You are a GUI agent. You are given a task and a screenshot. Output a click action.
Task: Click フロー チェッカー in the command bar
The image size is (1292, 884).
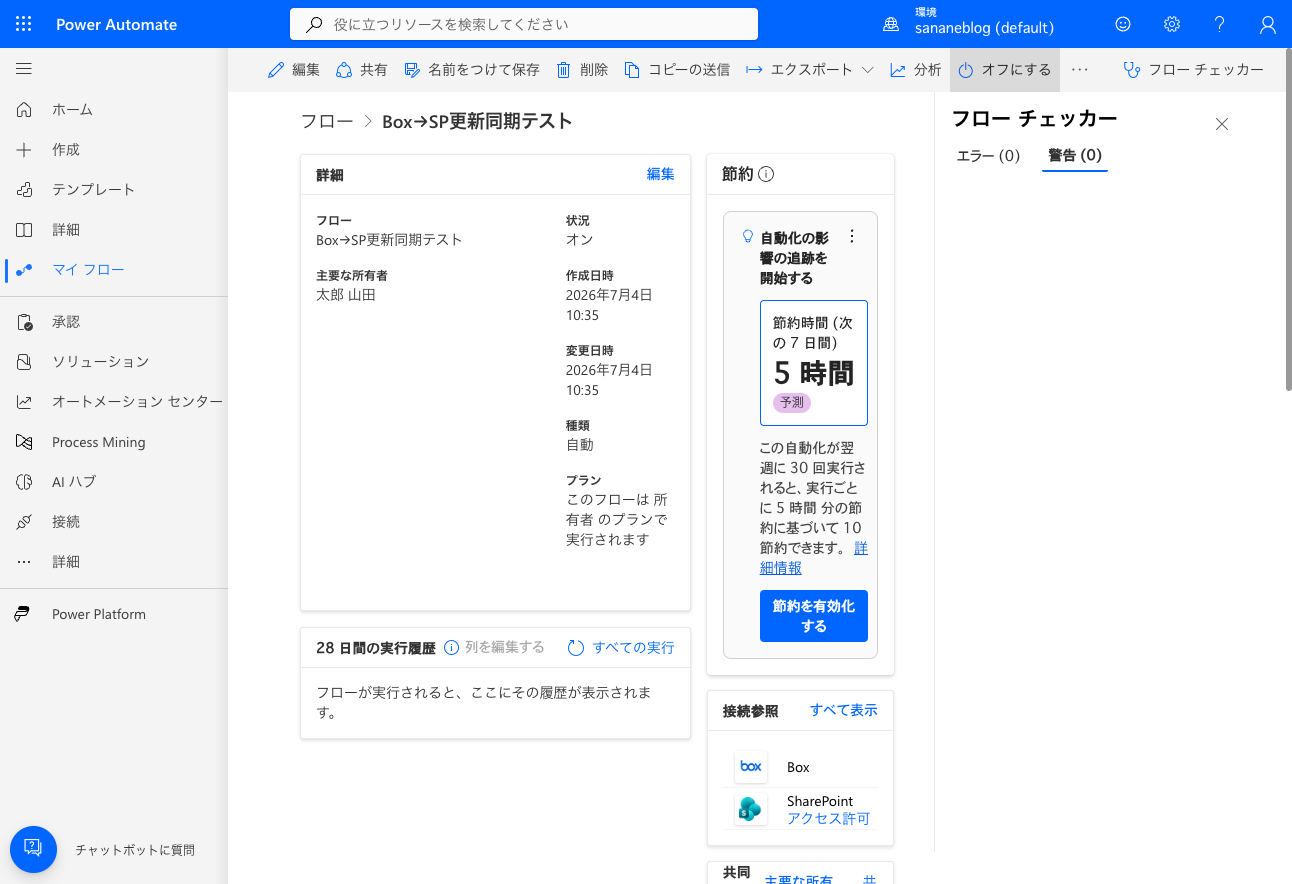(x=1194, y=70)
